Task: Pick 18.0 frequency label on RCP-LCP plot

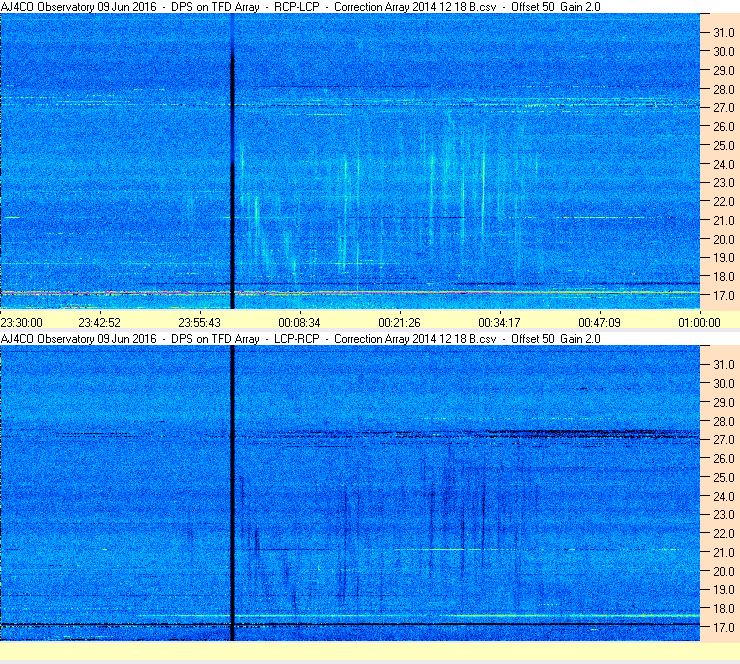Action: 724,277
